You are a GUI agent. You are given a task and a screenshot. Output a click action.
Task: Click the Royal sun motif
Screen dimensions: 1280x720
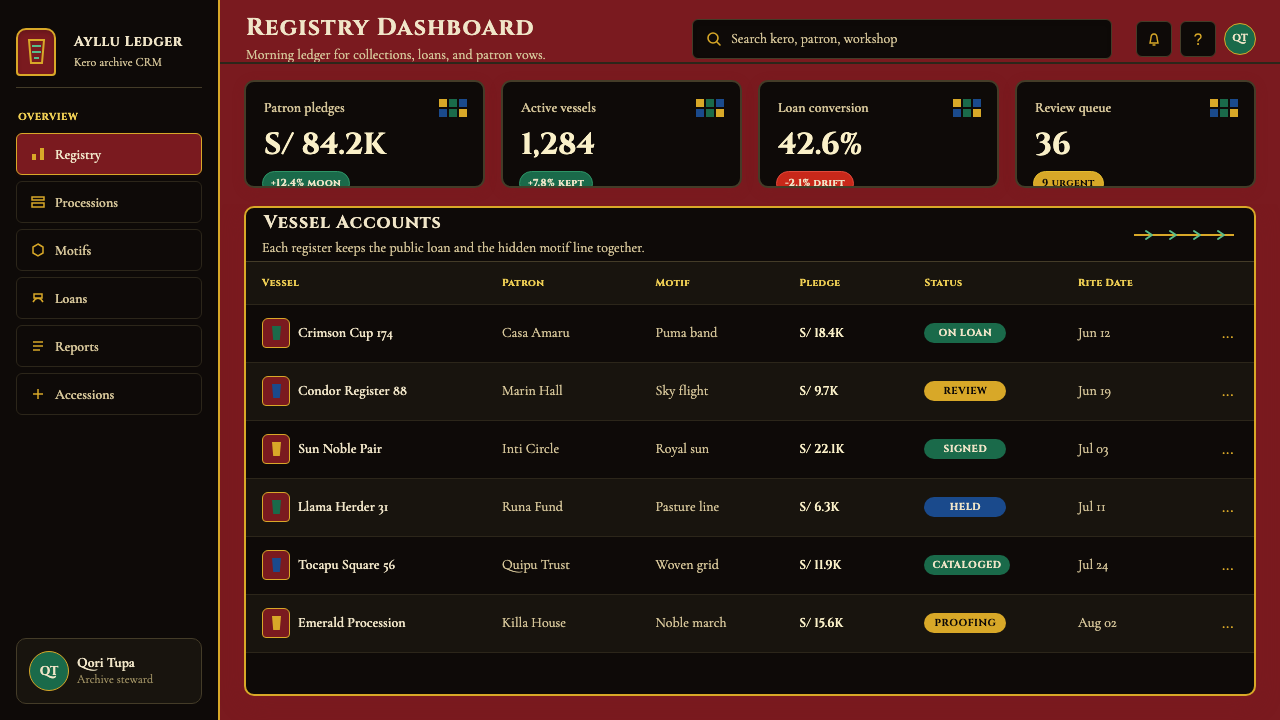pos(682,449)
